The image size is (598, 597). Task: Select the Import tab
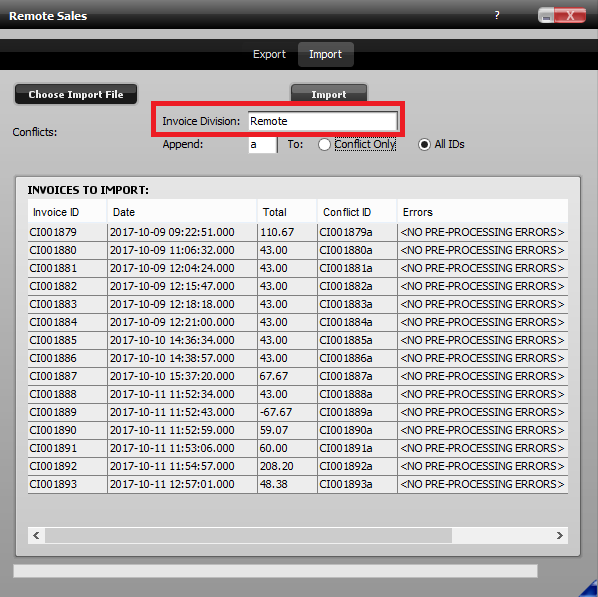point(325,54)
